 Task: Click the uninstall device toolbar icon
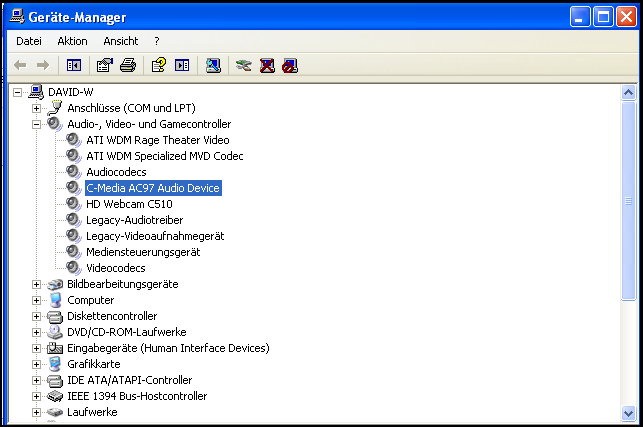267,65
